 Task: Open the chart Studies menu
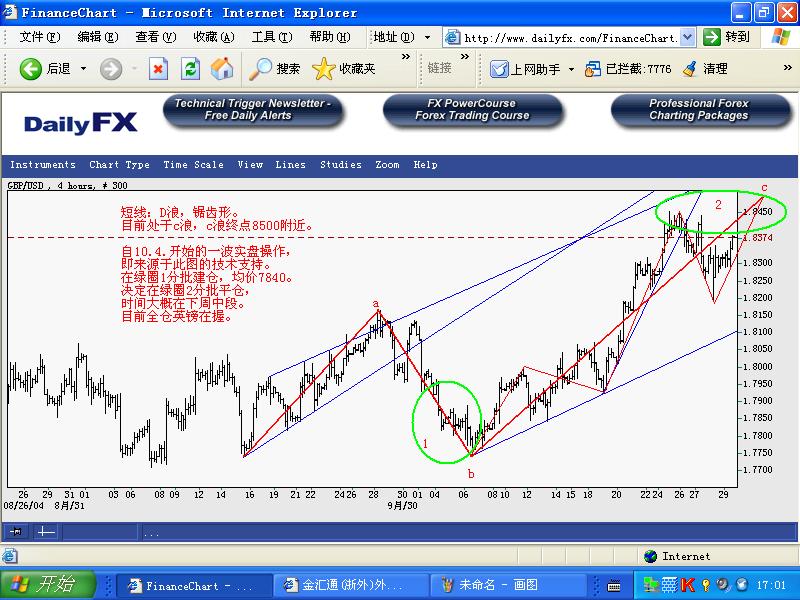[x=341, y=165]
